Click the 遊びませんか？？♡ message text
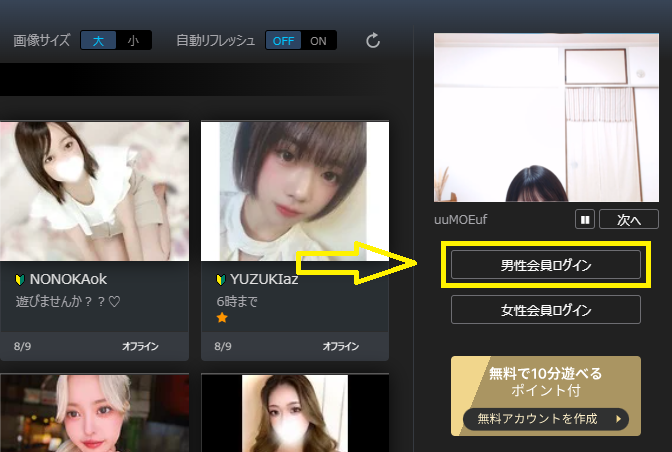 tap(68, 302)
